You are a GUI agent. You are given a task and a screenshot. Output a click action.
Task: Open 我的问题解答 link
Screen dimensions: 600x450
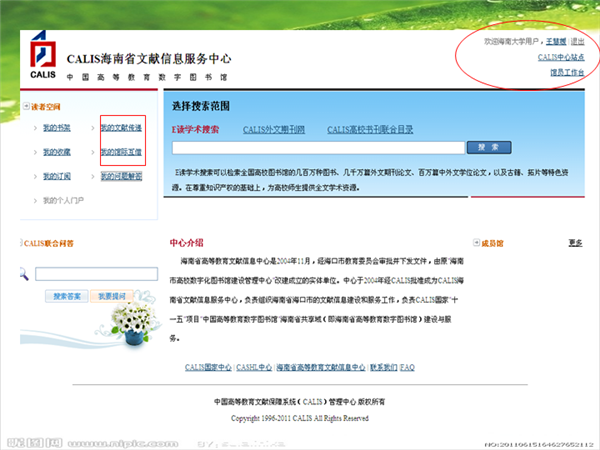pyautogui.click(x=121, y=176)
